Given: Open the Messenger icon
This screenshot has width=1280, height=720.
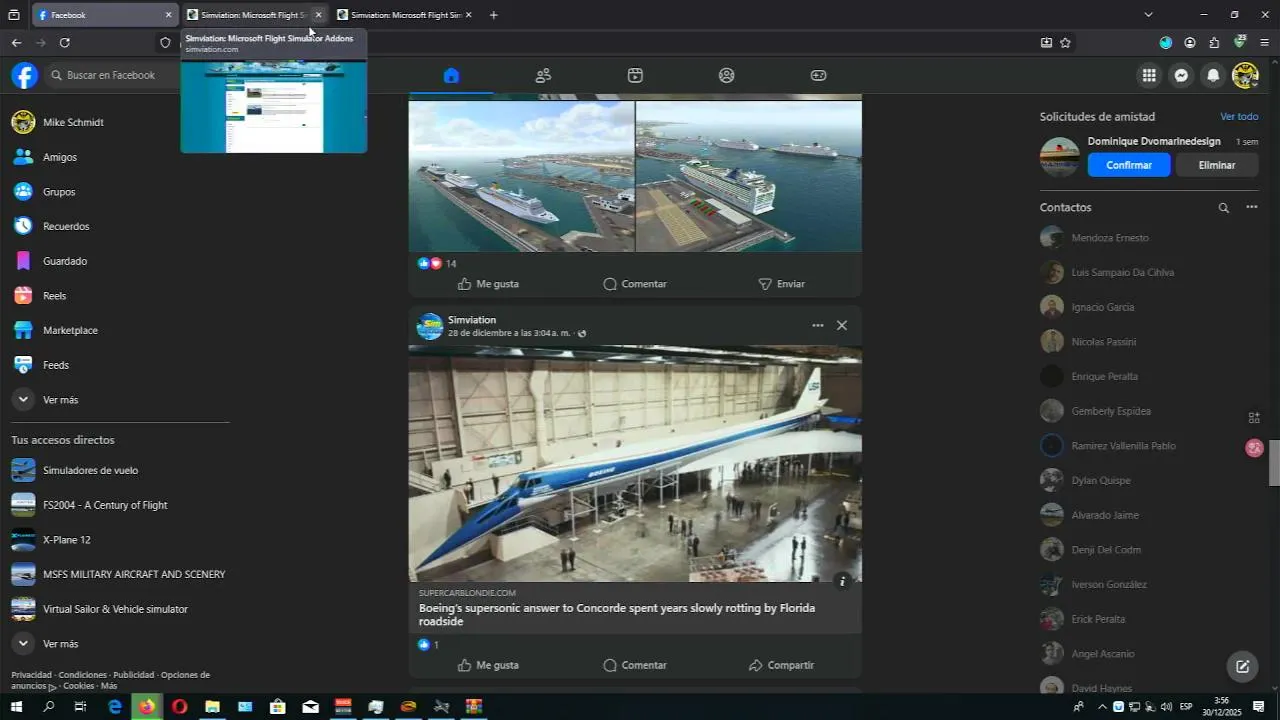Looking at the screenshot, I should [1181, 75].
